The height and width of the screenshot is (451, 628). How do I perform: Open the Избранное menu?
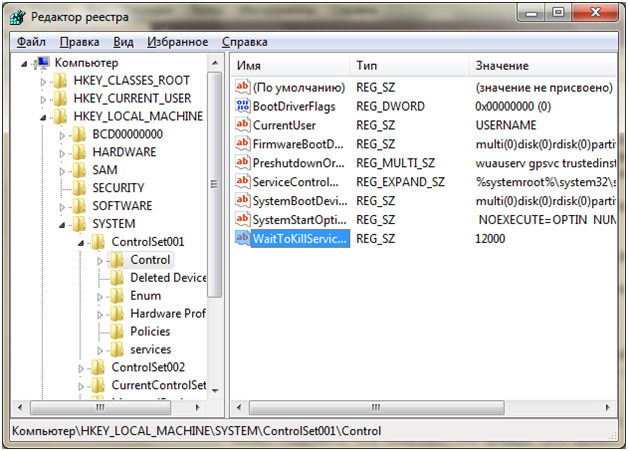[177, 42]
